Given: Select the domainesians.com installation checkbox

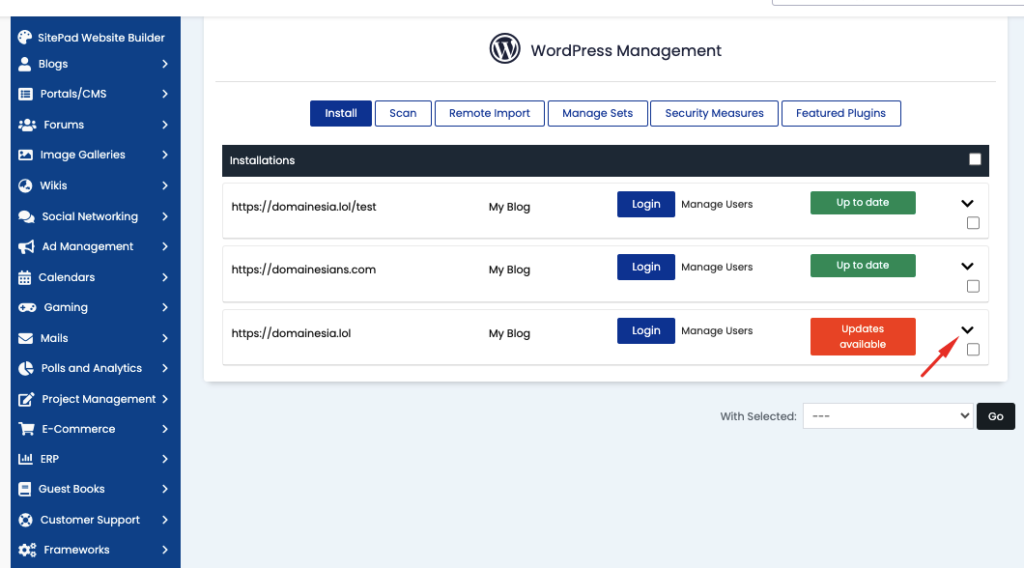Looking at the screenshot, I should click(973, 287).
